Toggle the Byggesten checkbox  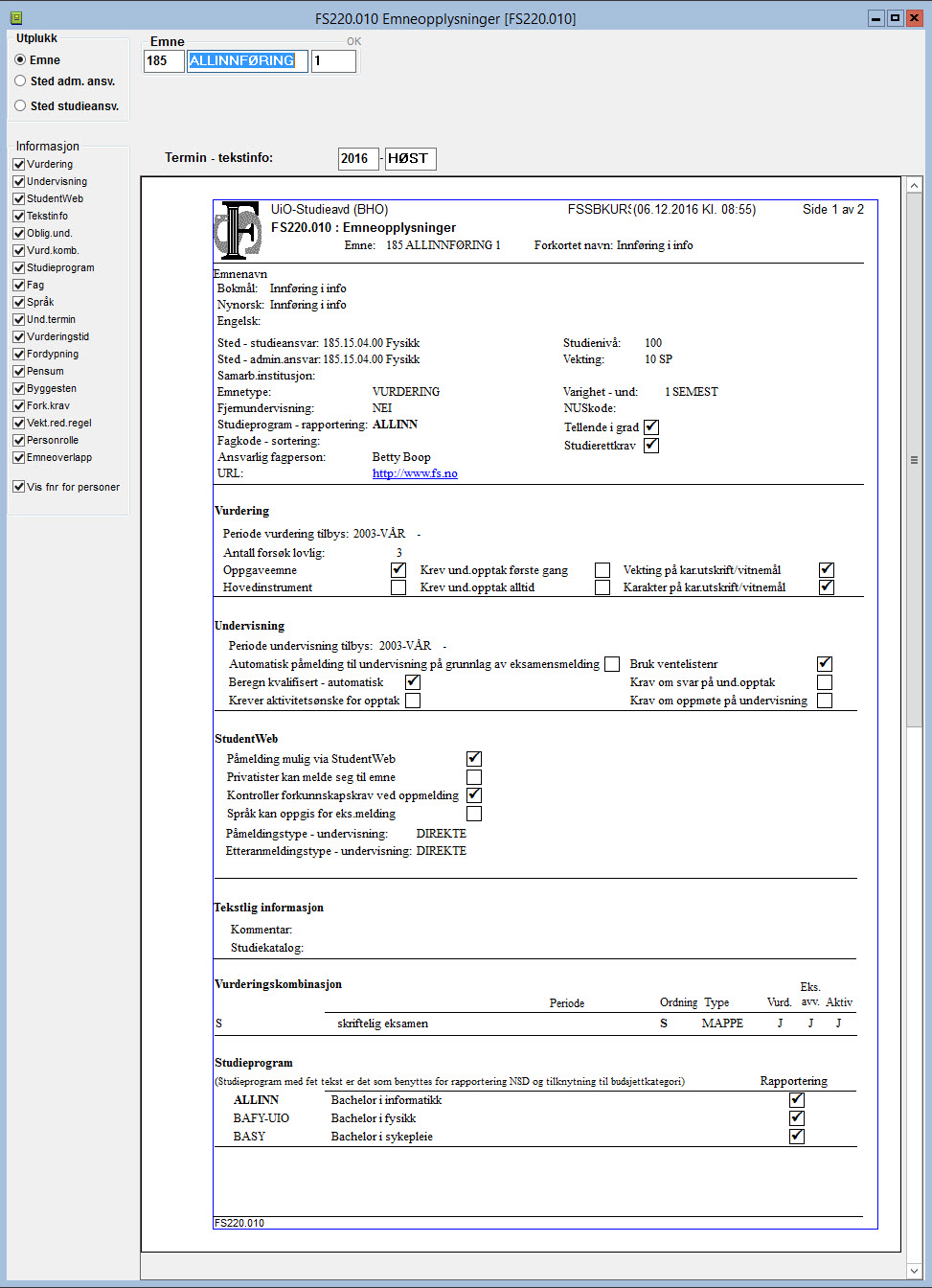click(x=18, y=388)
